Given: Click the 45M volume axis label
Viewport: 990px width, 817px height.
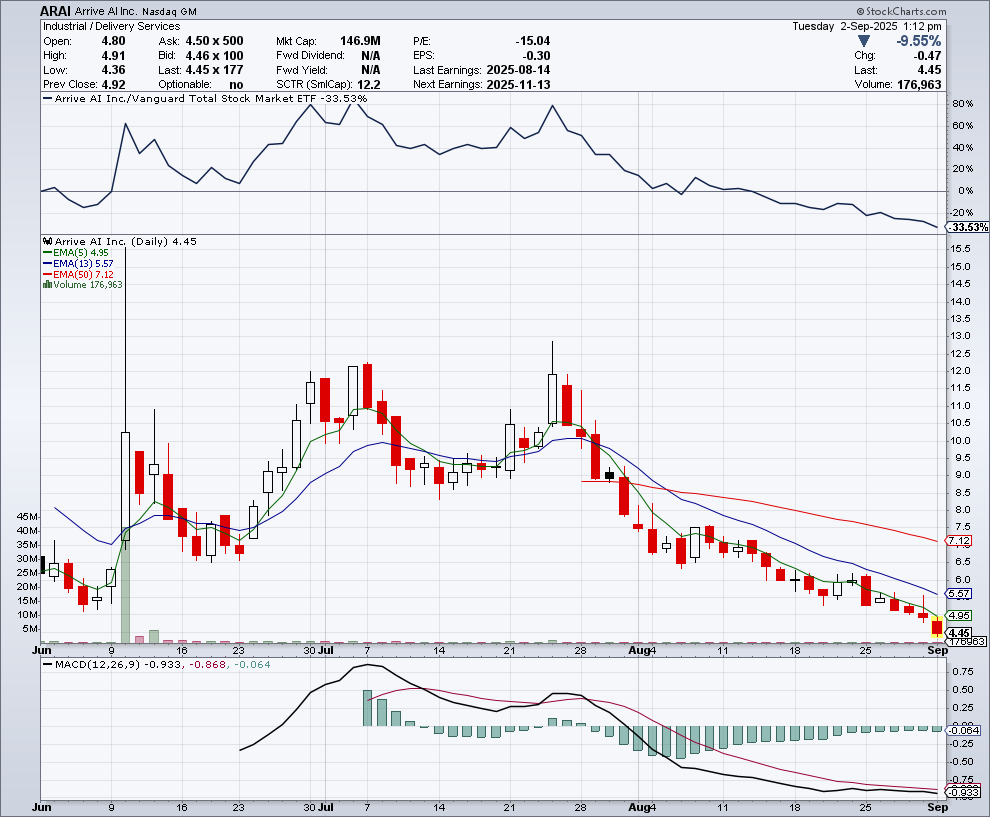Looking at the screenshot, I should click(28, 516).
